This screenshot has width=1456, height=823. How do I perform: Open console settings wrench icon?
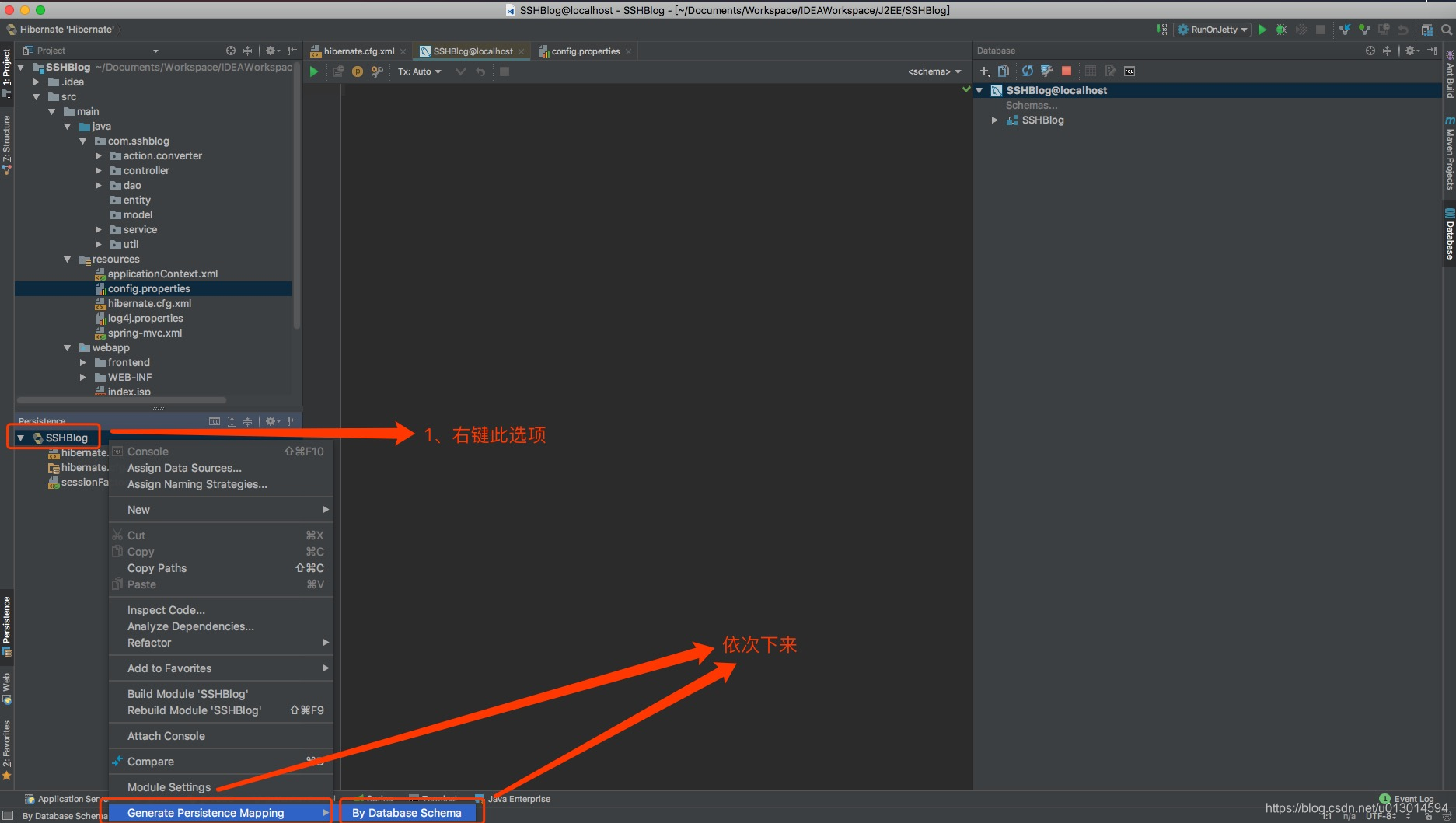tap(377, 71)
